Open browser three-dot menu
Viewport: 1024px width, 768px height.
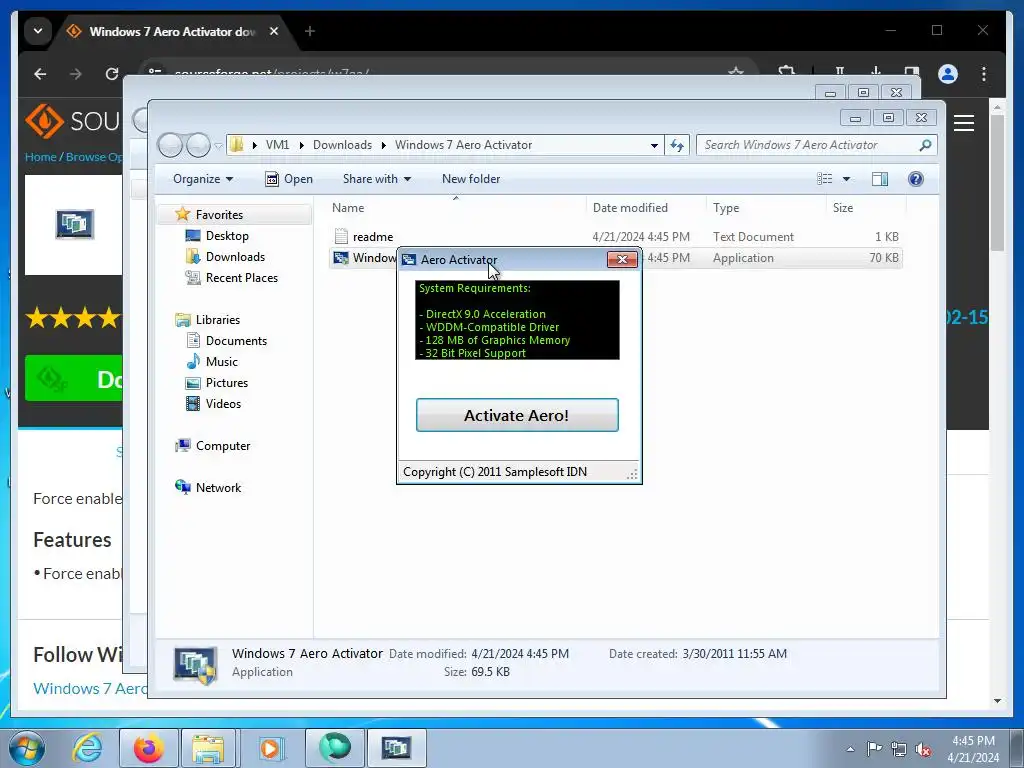click(x=984, y=74)
